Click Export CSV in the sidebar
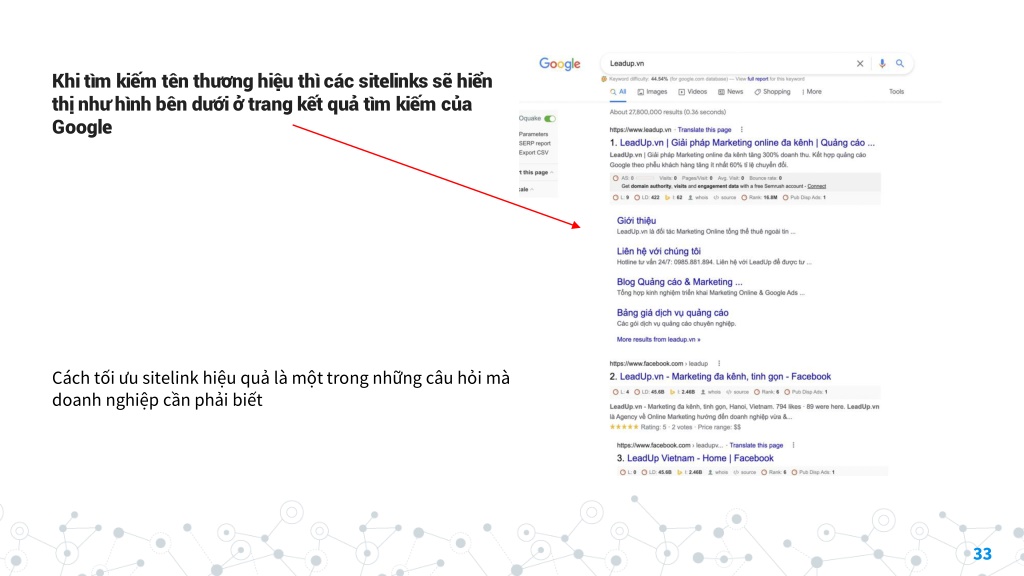Screen dimensions: 1024x576 pos(534,152)
